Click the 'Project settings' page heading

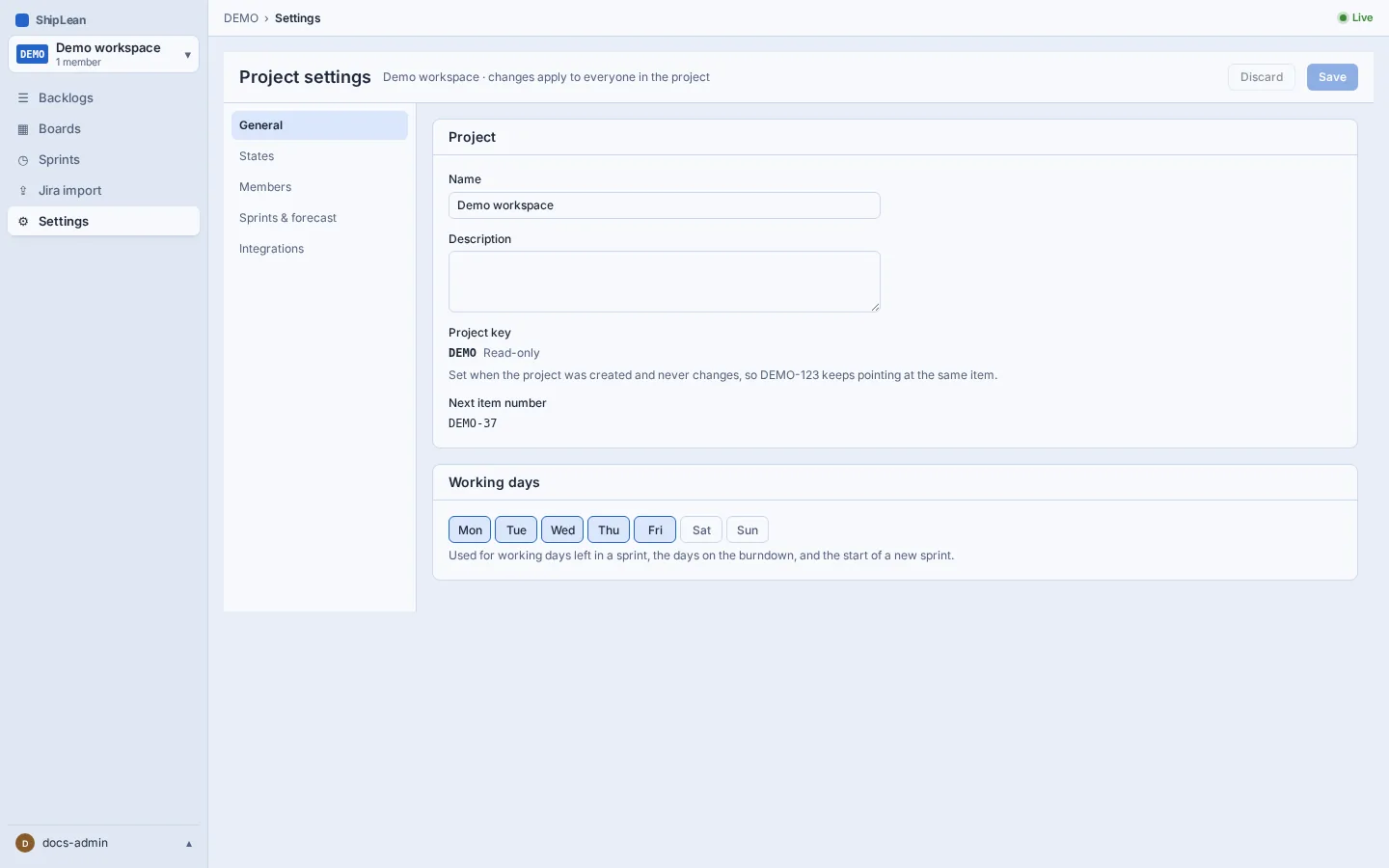[x=305, y=77]
